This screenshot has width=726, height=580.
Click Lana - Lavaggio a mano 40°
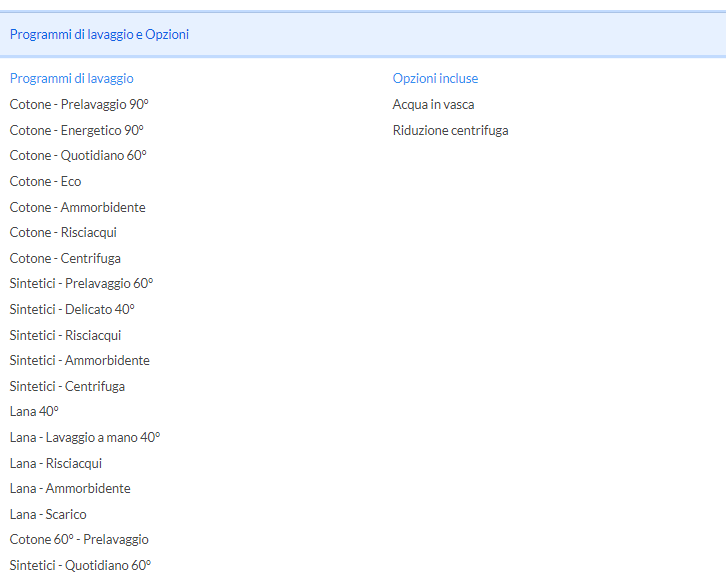click(85, 437)
